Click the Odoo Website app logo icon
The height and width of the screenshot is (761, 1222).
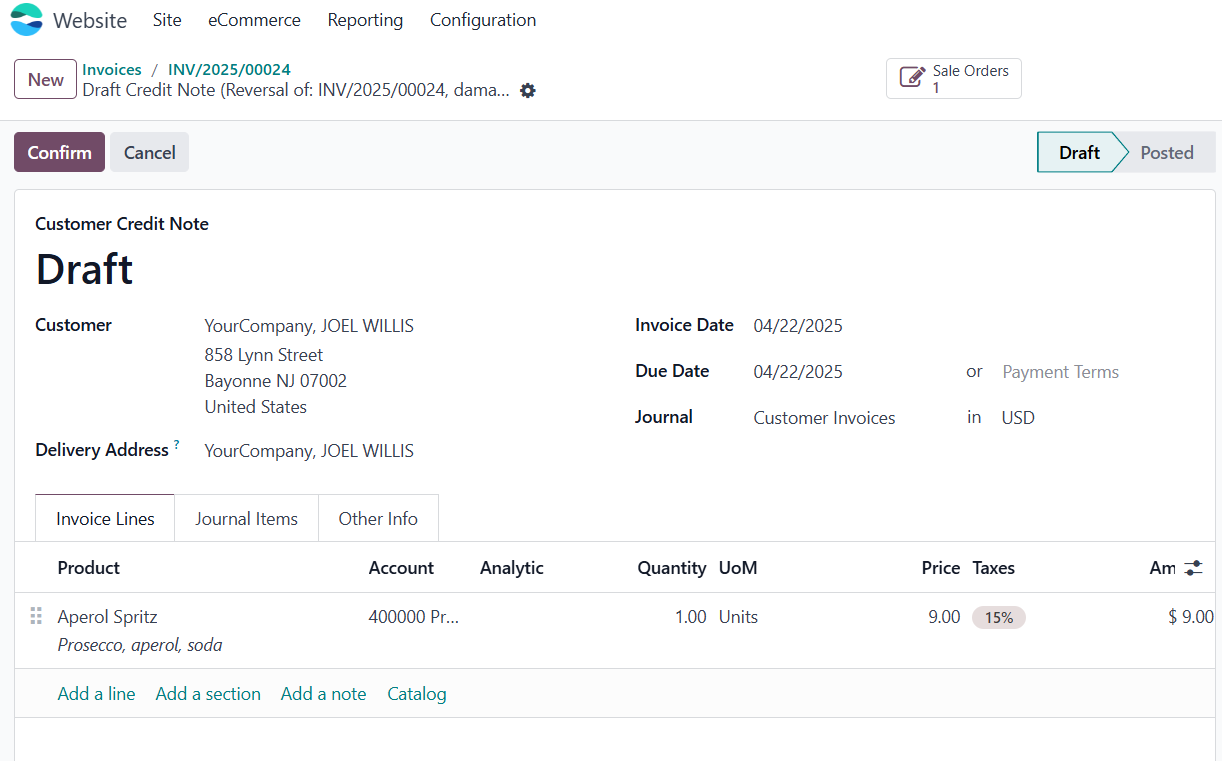(27, 20)
